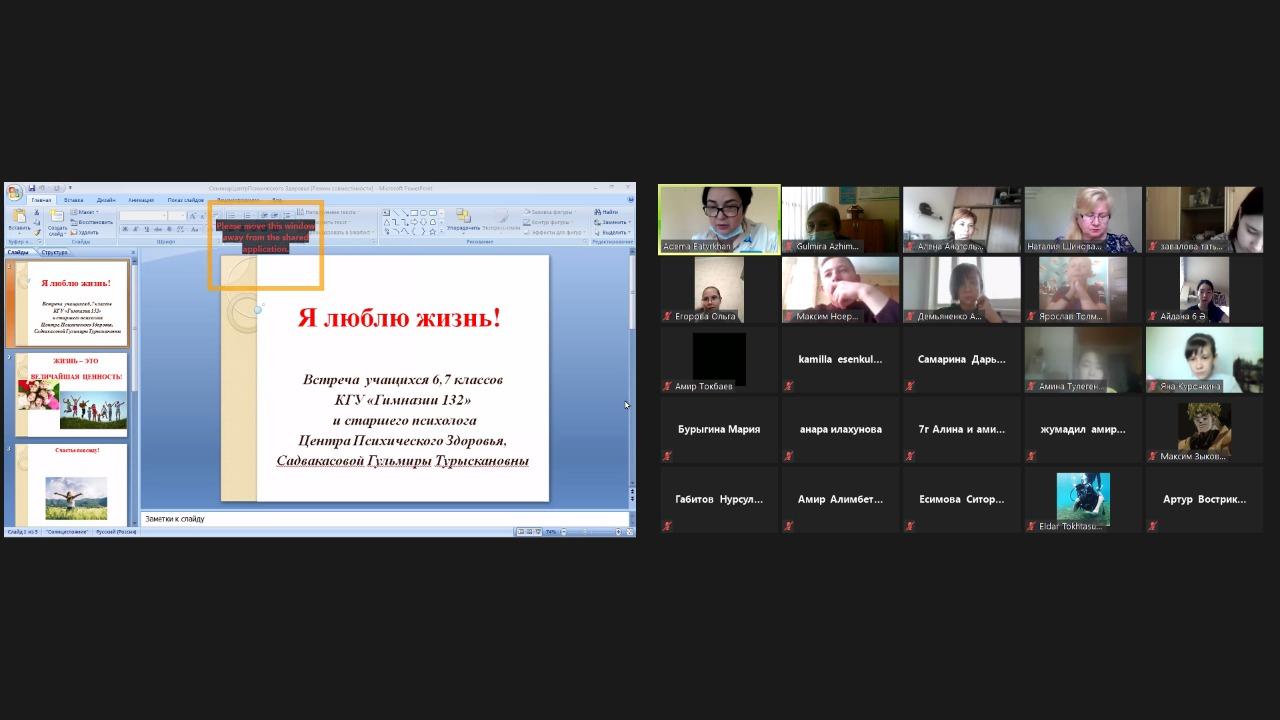The image size is (1280, 720).
Task: Click the Save icon in quick access toolbar
Action: 32,188
